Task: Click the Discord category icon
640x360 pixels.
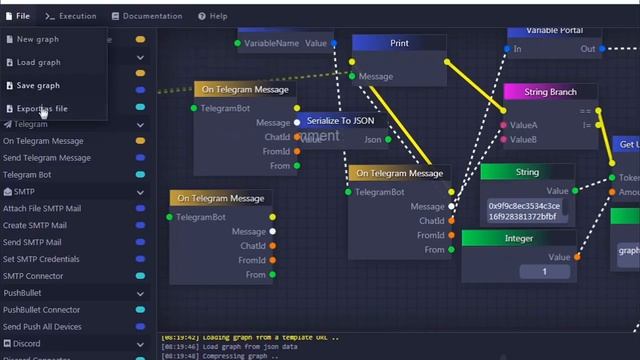Action: pyautogui.click(x=7, y=343)
